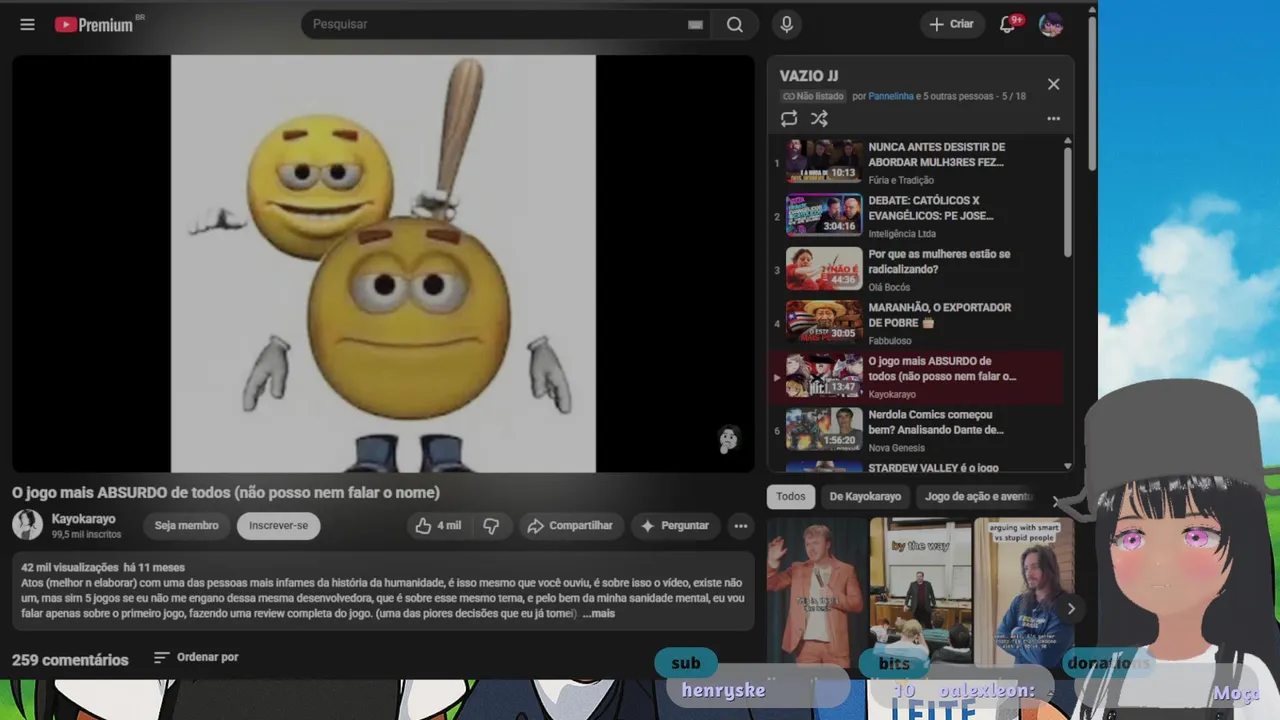Click the Criar button
Image resolution: width=1280 pixels, height=720 pixels.
coord(951,24)
